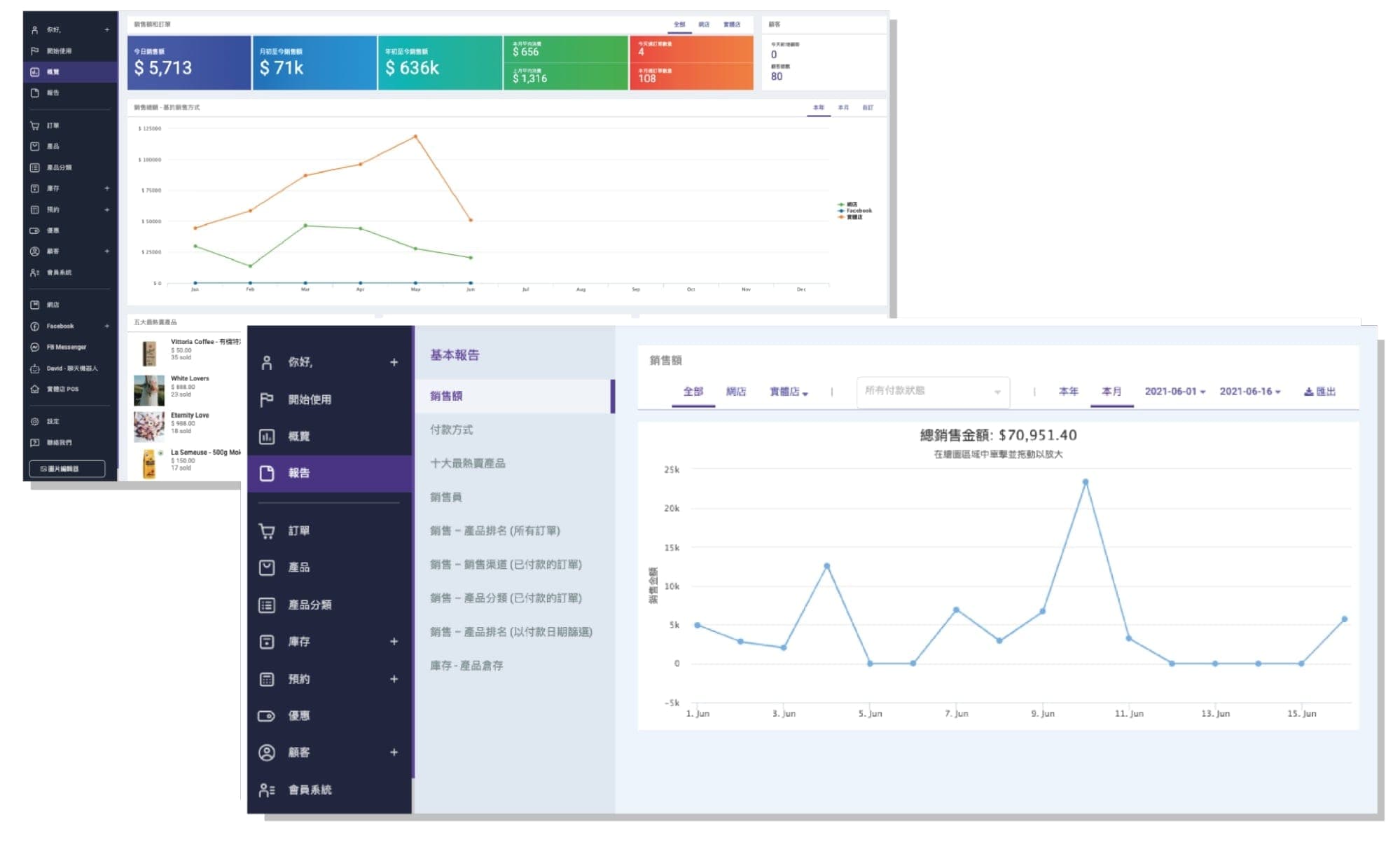Open 會員系統 icon in front sidebar

(266, 790)
